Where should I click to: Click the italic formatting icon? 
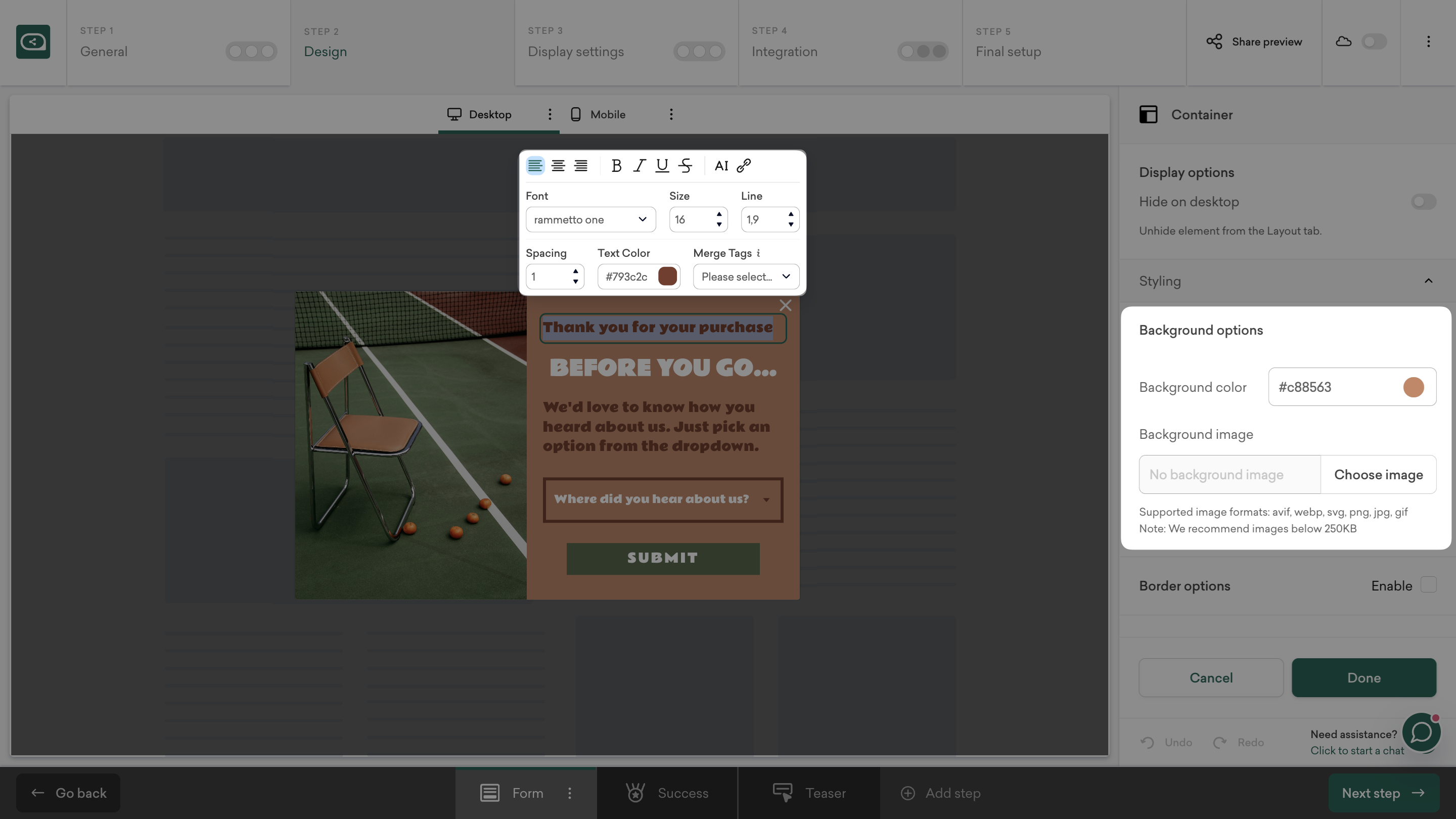639,166
